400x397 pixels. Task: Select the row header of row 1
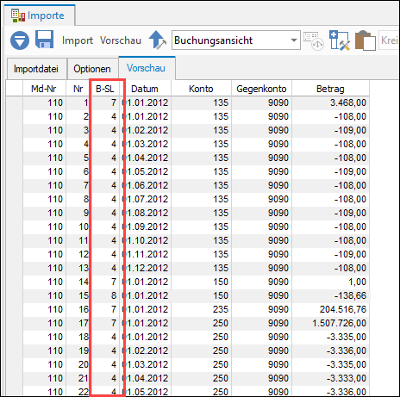click(x=14, y=103)
